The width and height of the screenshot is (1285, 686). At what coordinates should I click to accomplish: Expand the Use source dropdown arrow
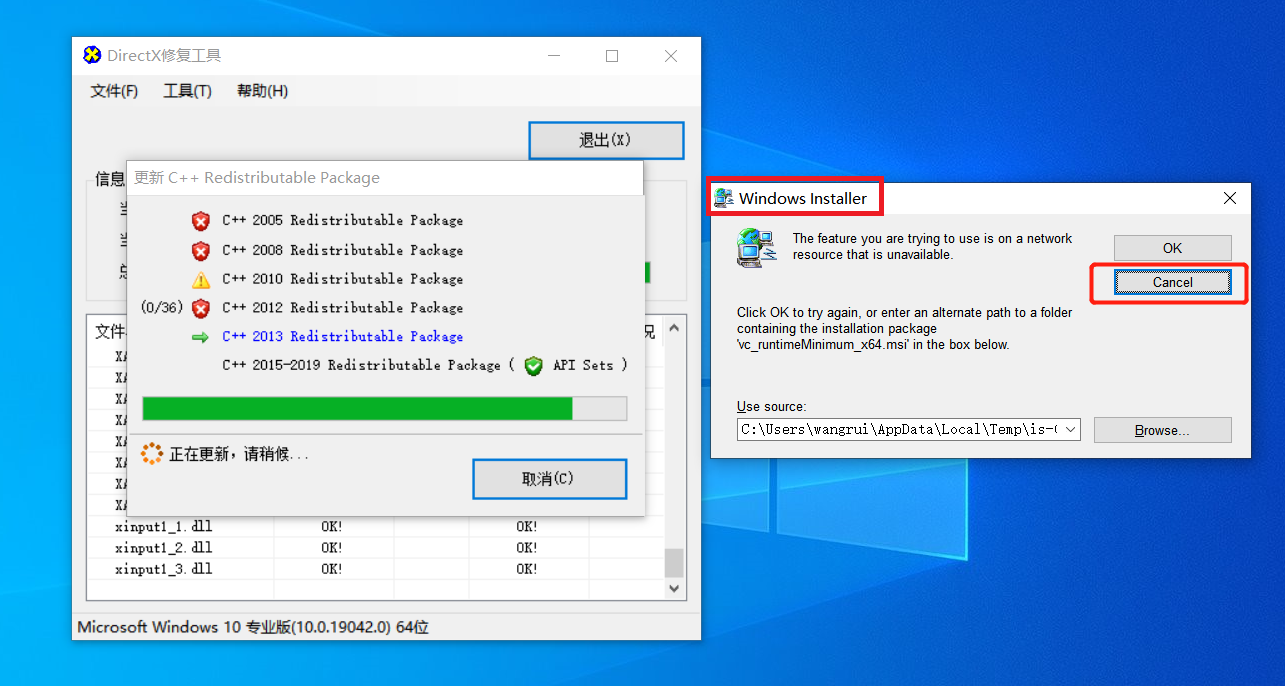pyautogui.click(x=1072, y=429)
